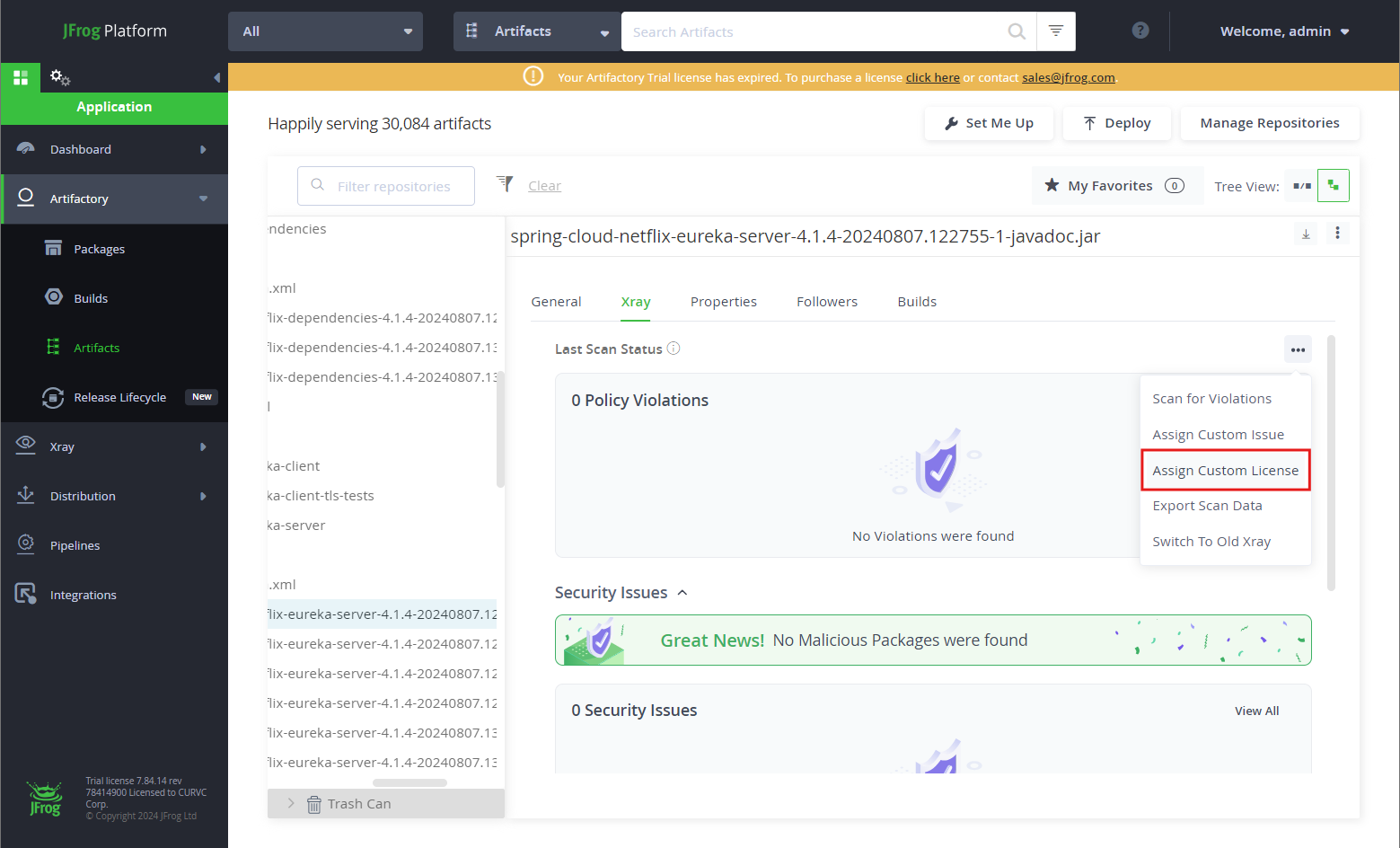Viewport: 1400px width, 848px height.
Task: Open the Administration gears icon
Action: (x=60, y=77)
